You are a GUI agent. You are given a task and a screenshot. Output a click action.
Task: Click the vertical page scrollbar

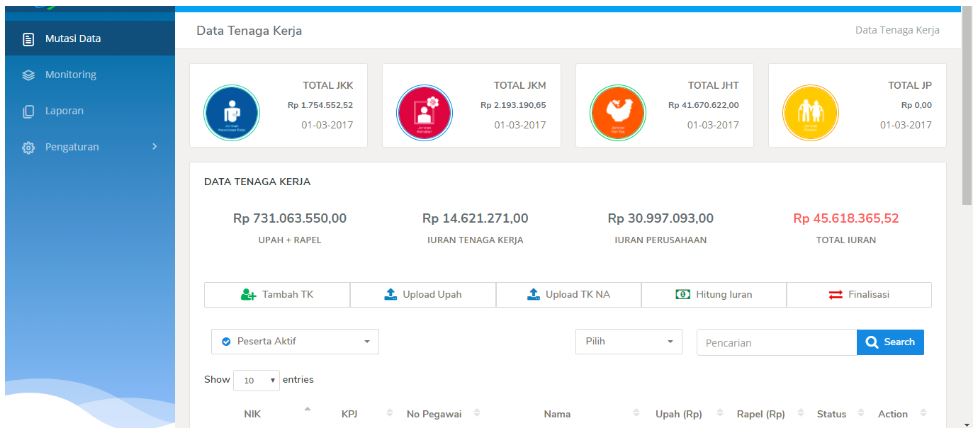pos(967,106)
